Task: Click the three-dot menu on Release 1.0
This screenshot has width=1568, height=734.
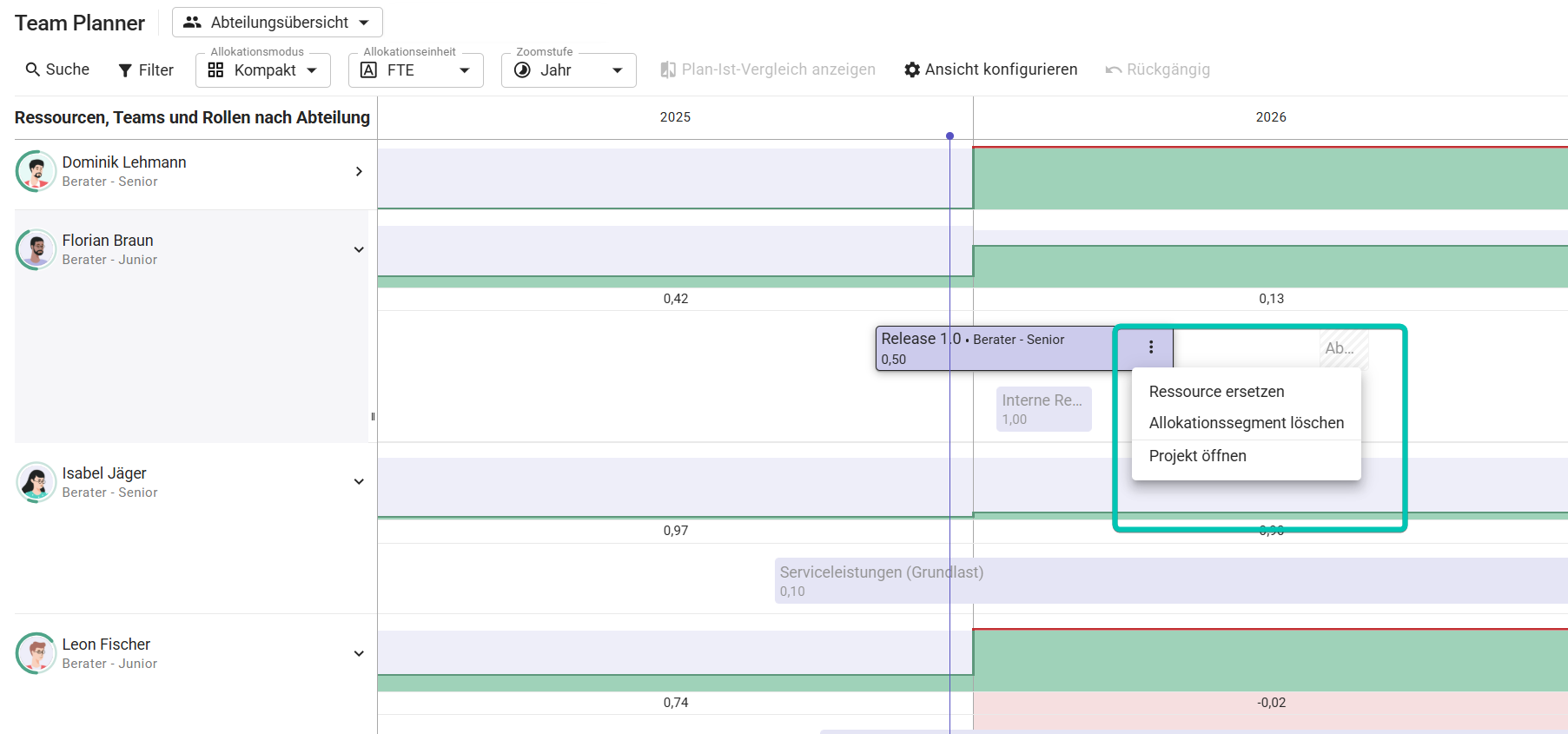Action: [1151, 347]
